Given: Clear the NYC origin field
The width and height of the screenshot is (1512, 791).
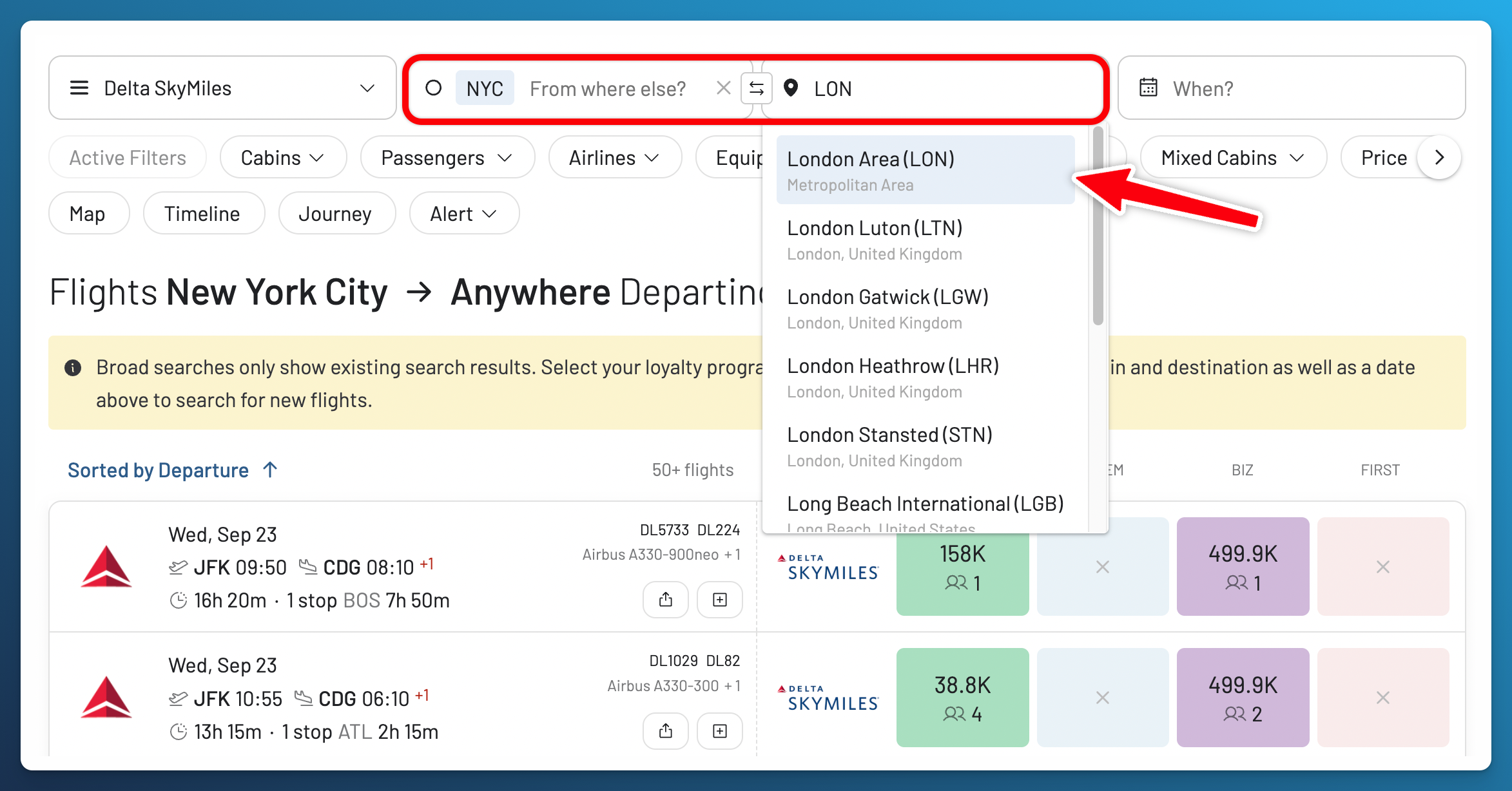Looking at the screenshot, I should click(723, 88).
